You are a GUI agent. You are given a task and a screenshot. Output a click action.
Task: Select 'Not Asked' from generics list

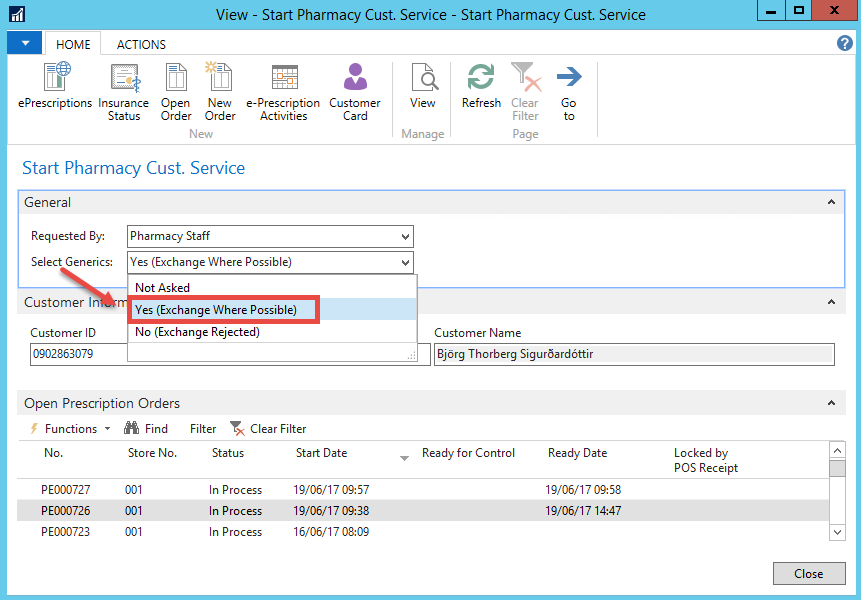click(x=162, y=288)
